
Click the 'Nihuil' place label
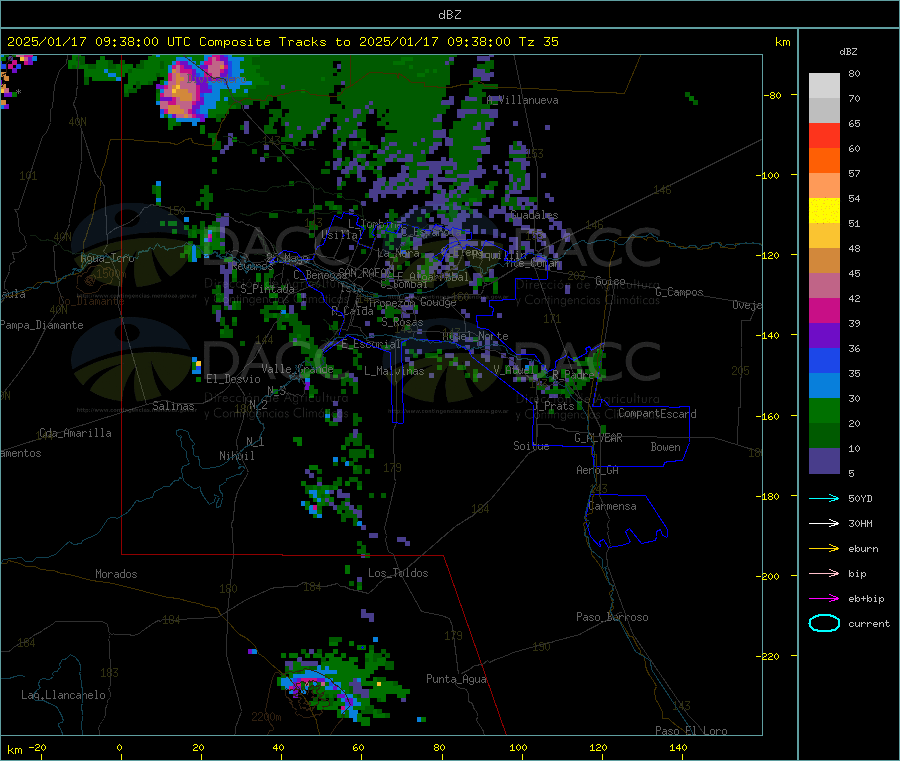236,456
